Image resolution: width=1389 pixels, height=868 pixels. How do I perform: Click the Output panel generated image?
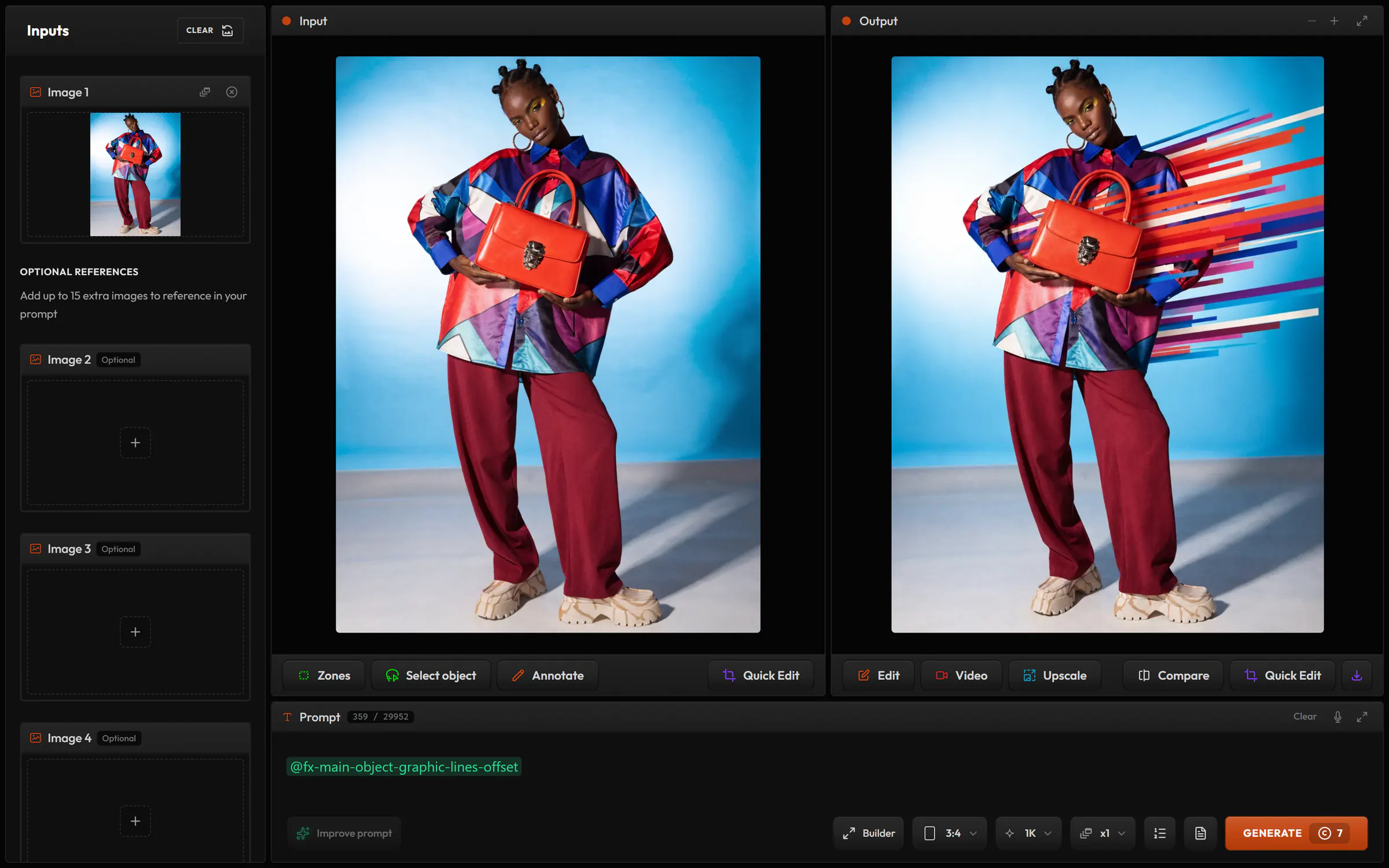(x=1107, y=344)
